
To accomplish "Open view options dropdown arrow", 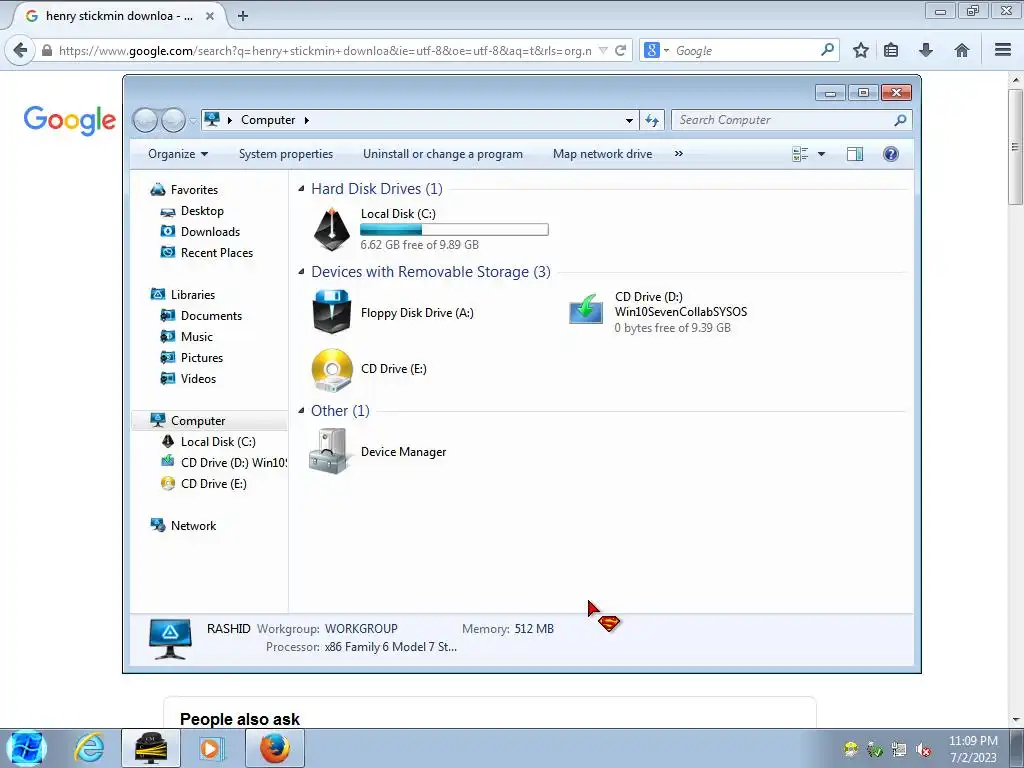I will pos(822,154).
